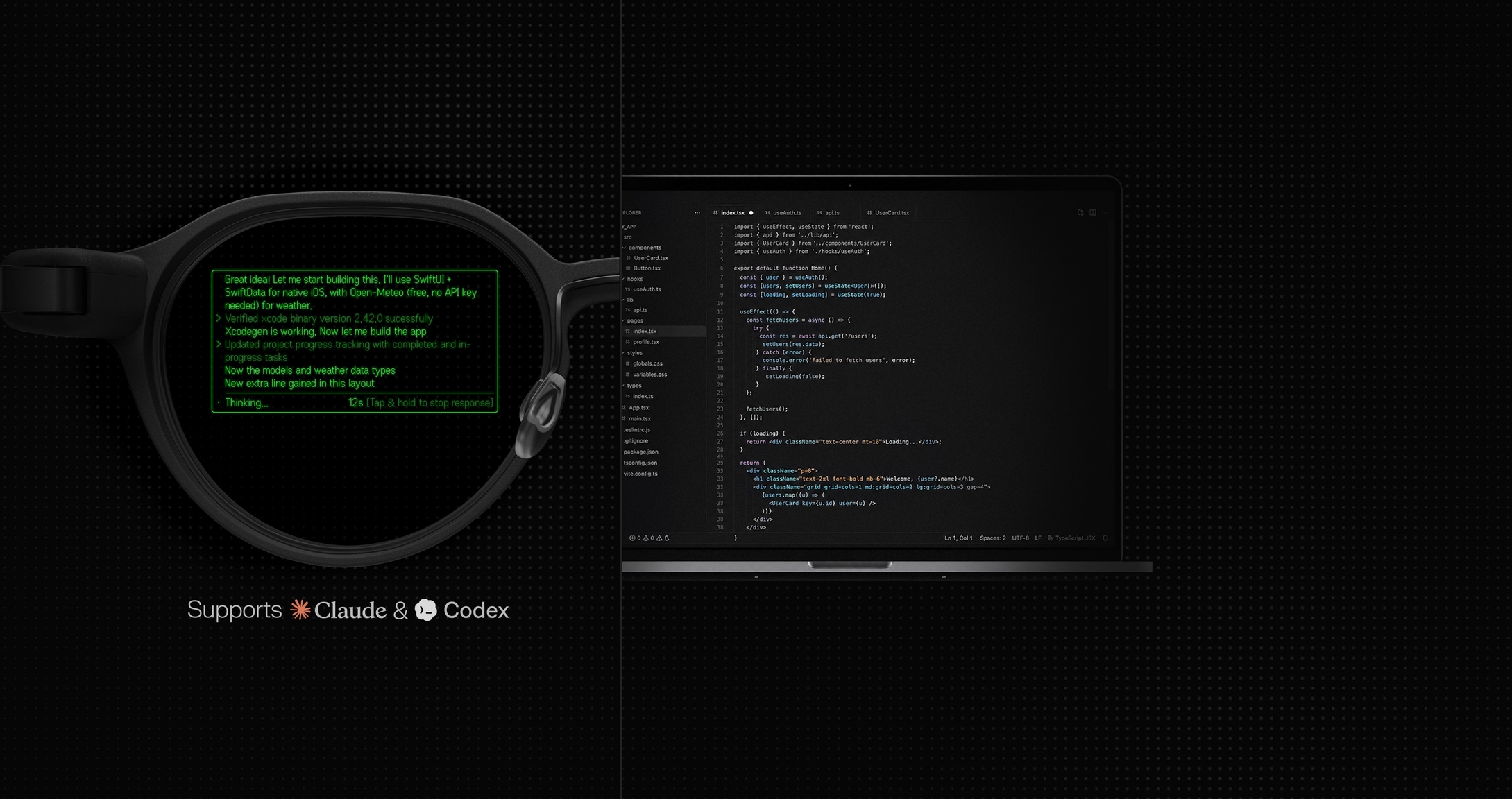Click errors and warnings indicator in status bar
This screenshot has width=1512, height=799.
click(x=649, y=538)
